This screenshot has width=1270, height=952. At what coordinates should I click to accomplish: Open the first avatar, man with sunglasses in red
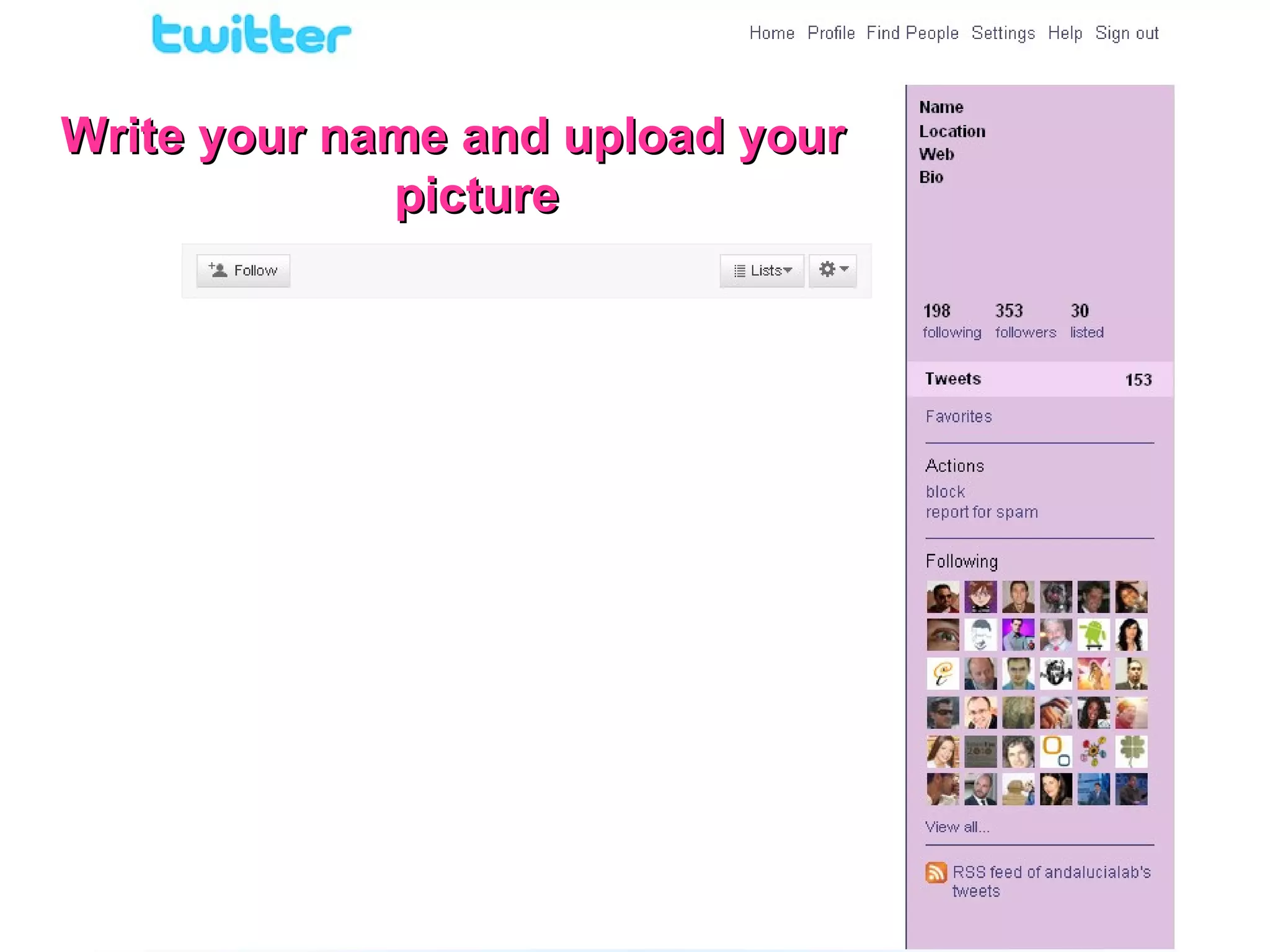943,597
